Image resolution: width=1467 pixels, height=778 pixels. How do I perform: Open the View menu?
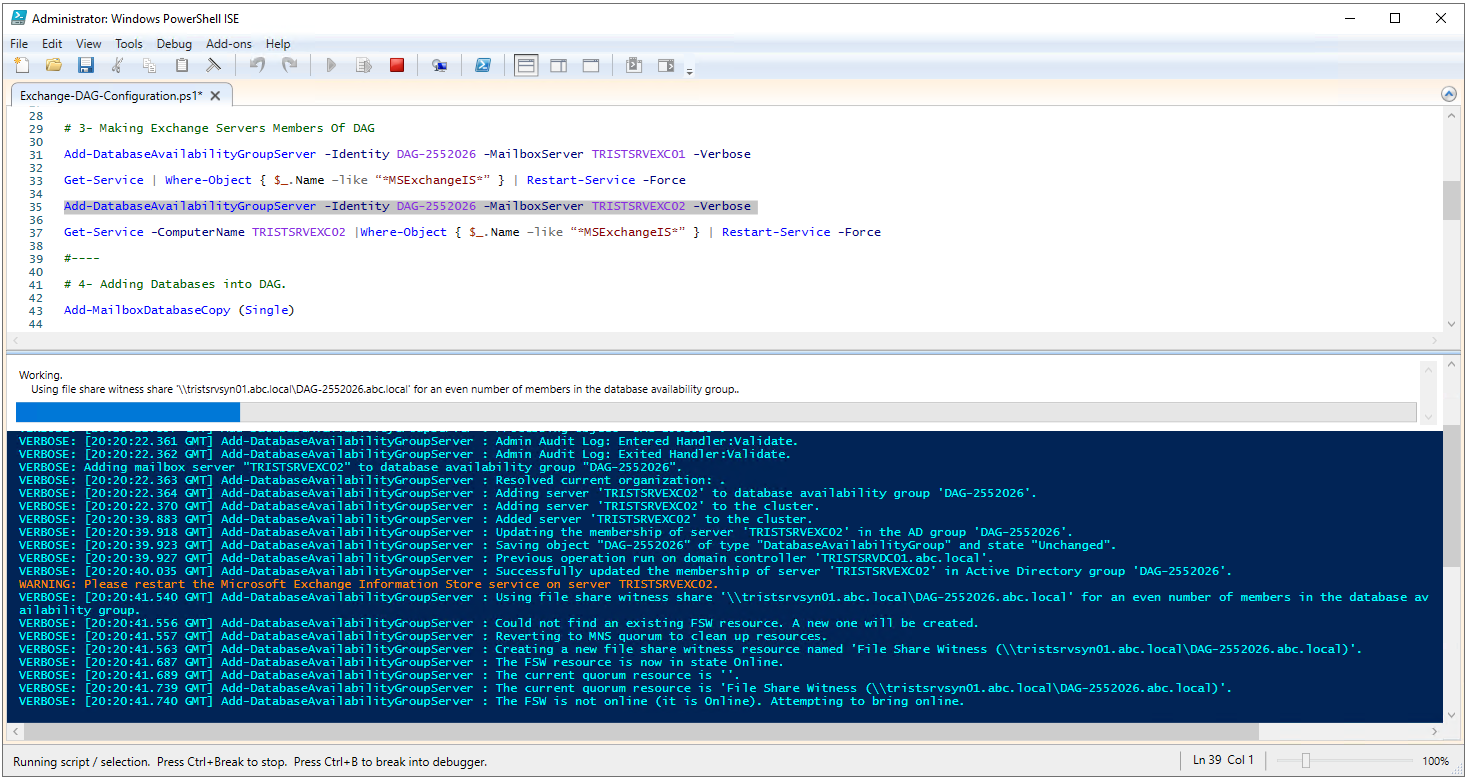point(88,44)
